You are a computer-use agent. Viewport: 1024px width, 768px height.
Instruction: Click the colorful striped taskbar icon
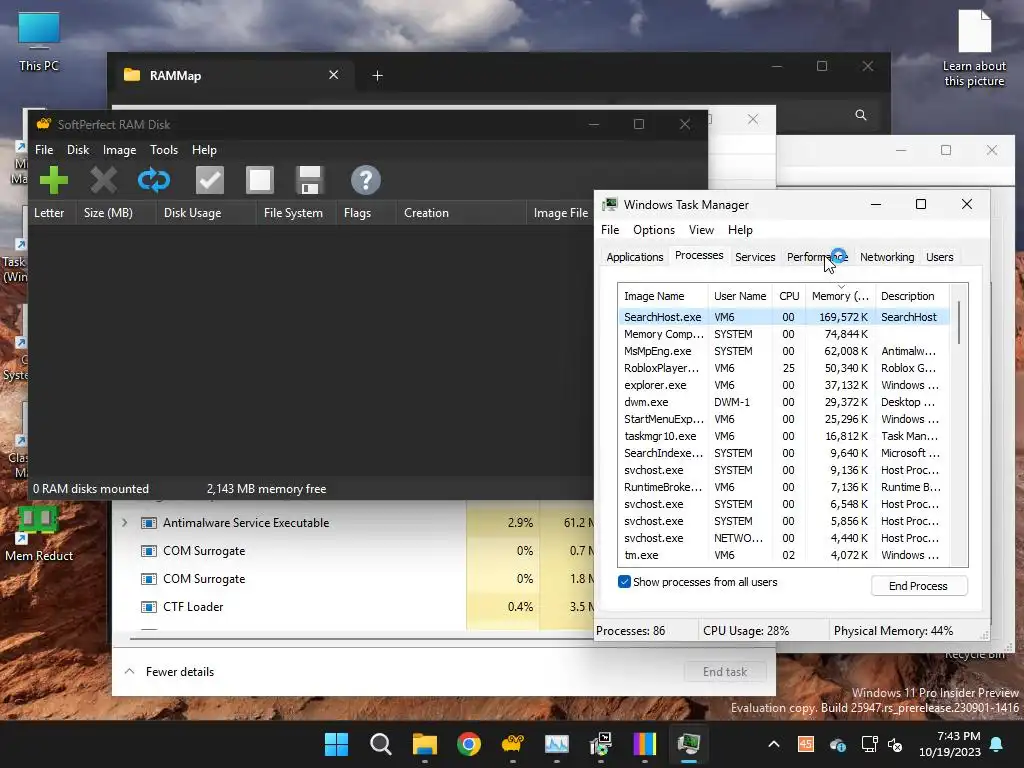pos(645,744)
